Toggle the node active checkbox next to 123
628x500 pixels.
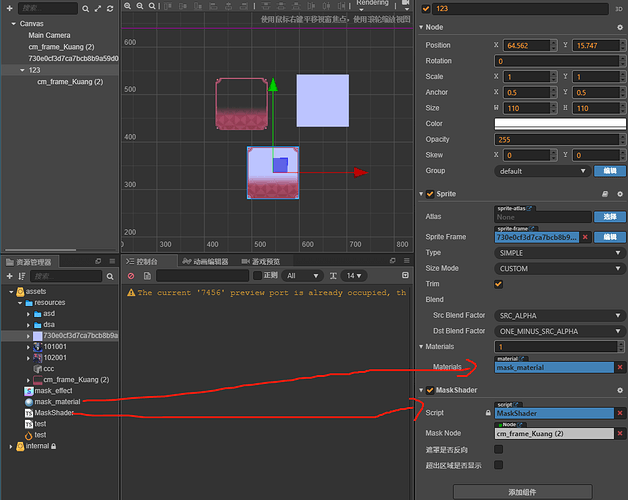tap(426, 8)
